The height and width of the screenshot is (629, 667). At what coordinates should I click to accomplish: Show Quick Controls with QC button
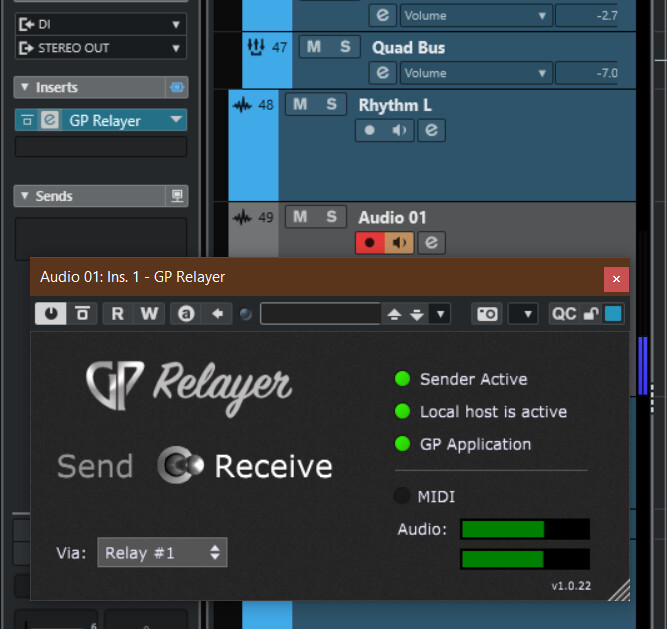pyautogui.click(x=564, y=314)
